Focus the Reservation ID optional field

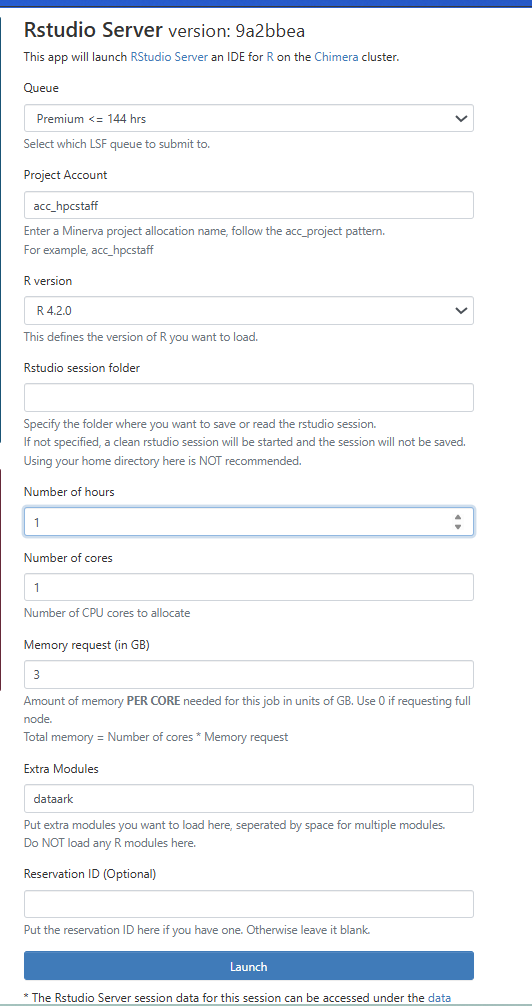tap(248, 904)
